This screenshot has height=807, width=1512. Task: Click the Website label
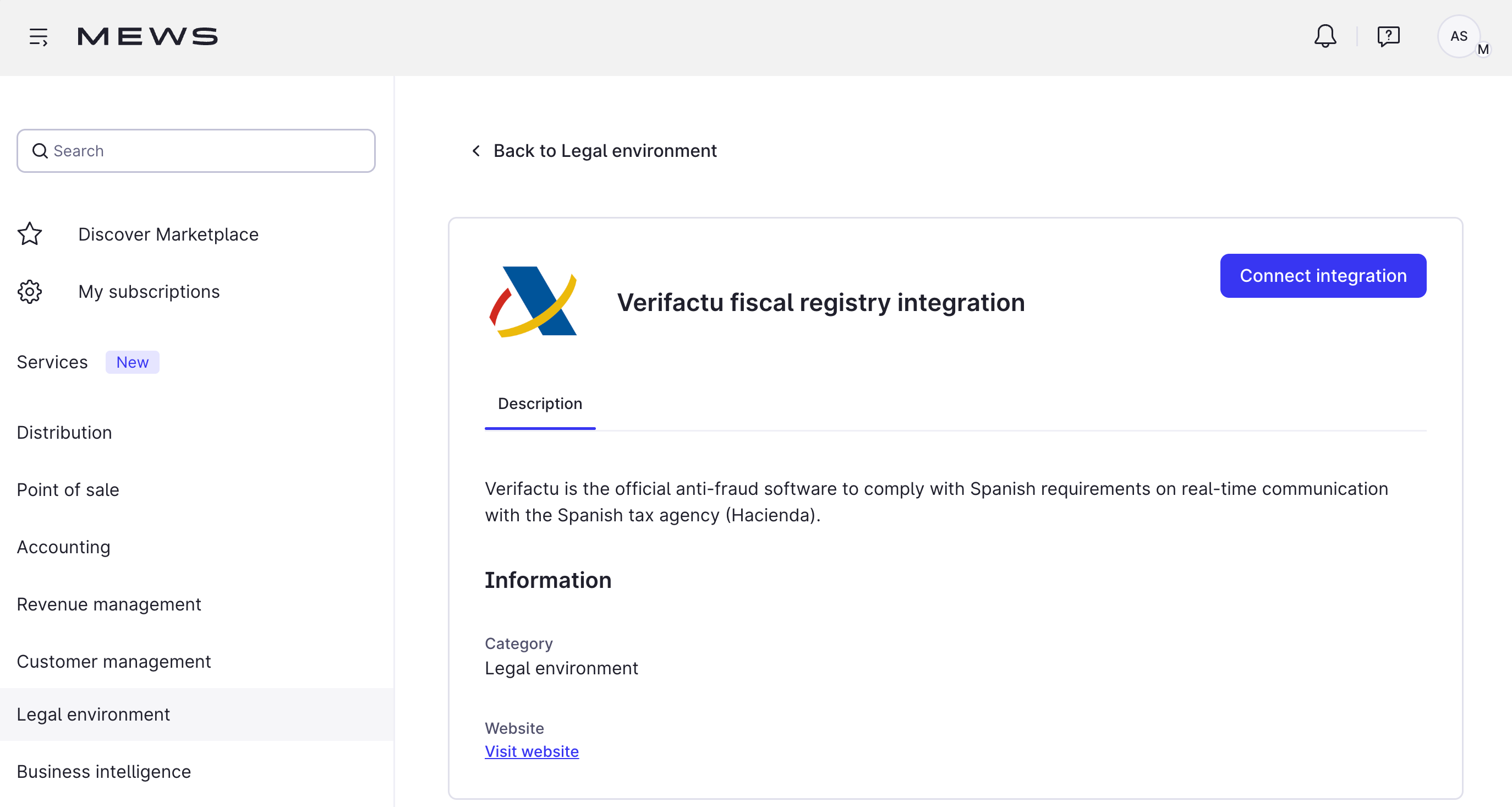tap(514, 728)
